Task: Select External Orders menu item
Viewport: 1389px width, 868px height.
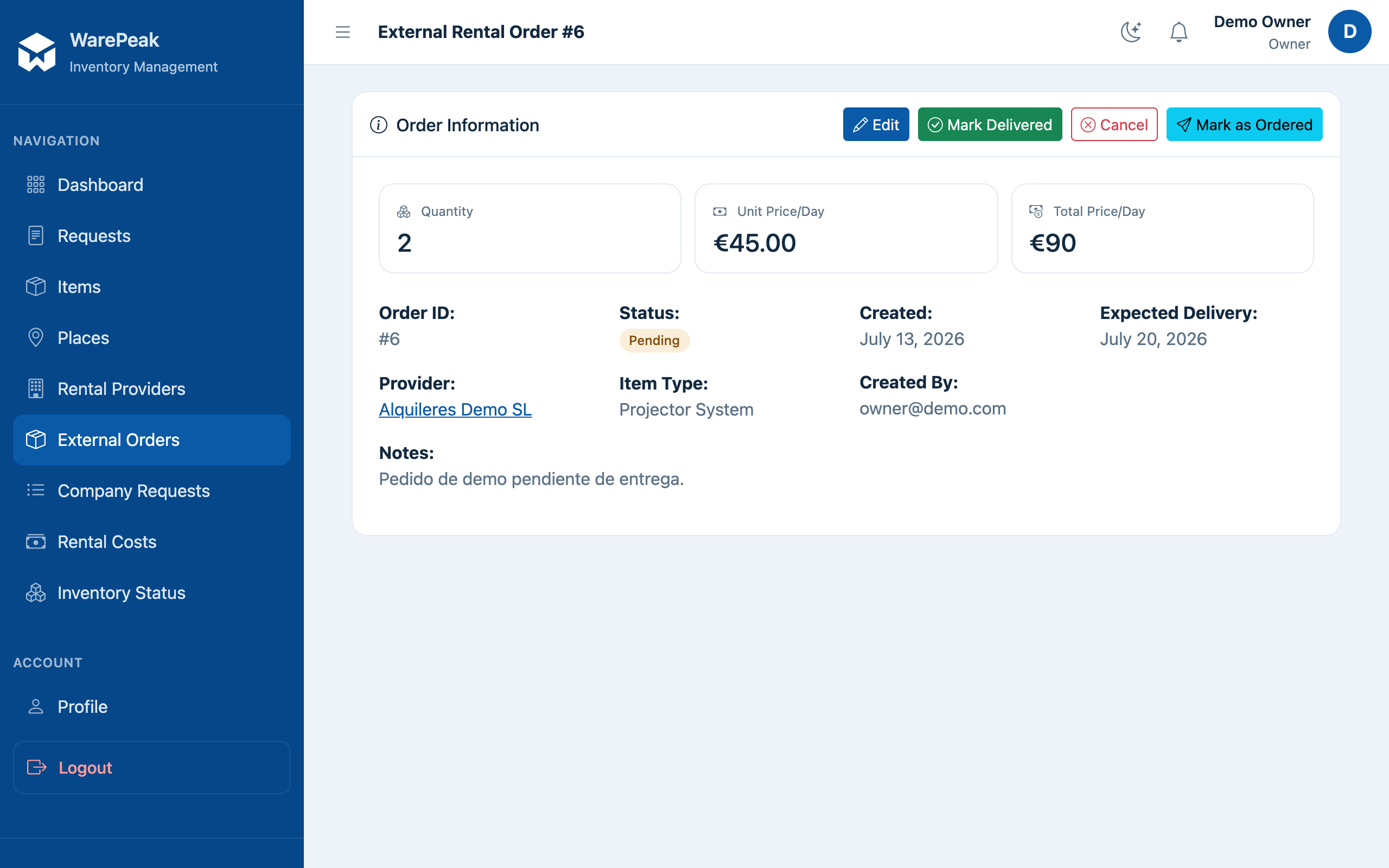Action: pos(152,440)
